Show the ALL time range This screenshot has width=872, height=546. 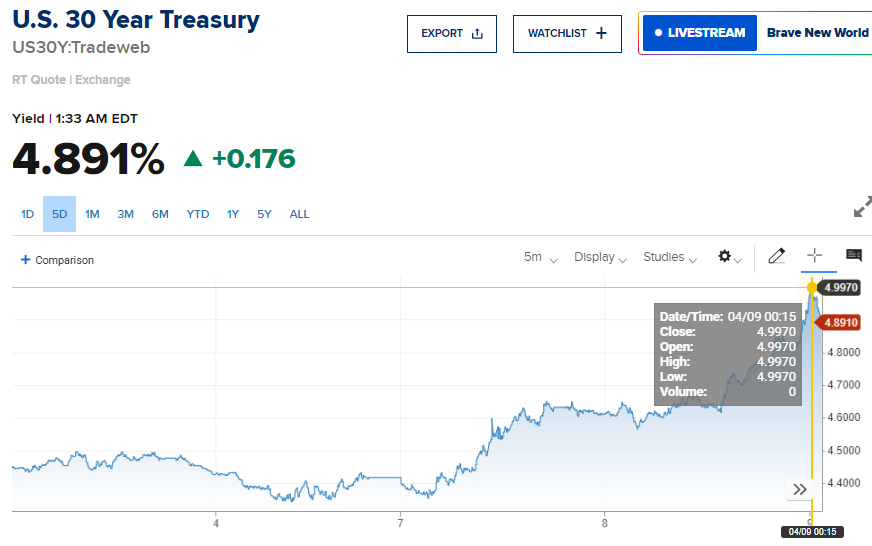(299, 214)
